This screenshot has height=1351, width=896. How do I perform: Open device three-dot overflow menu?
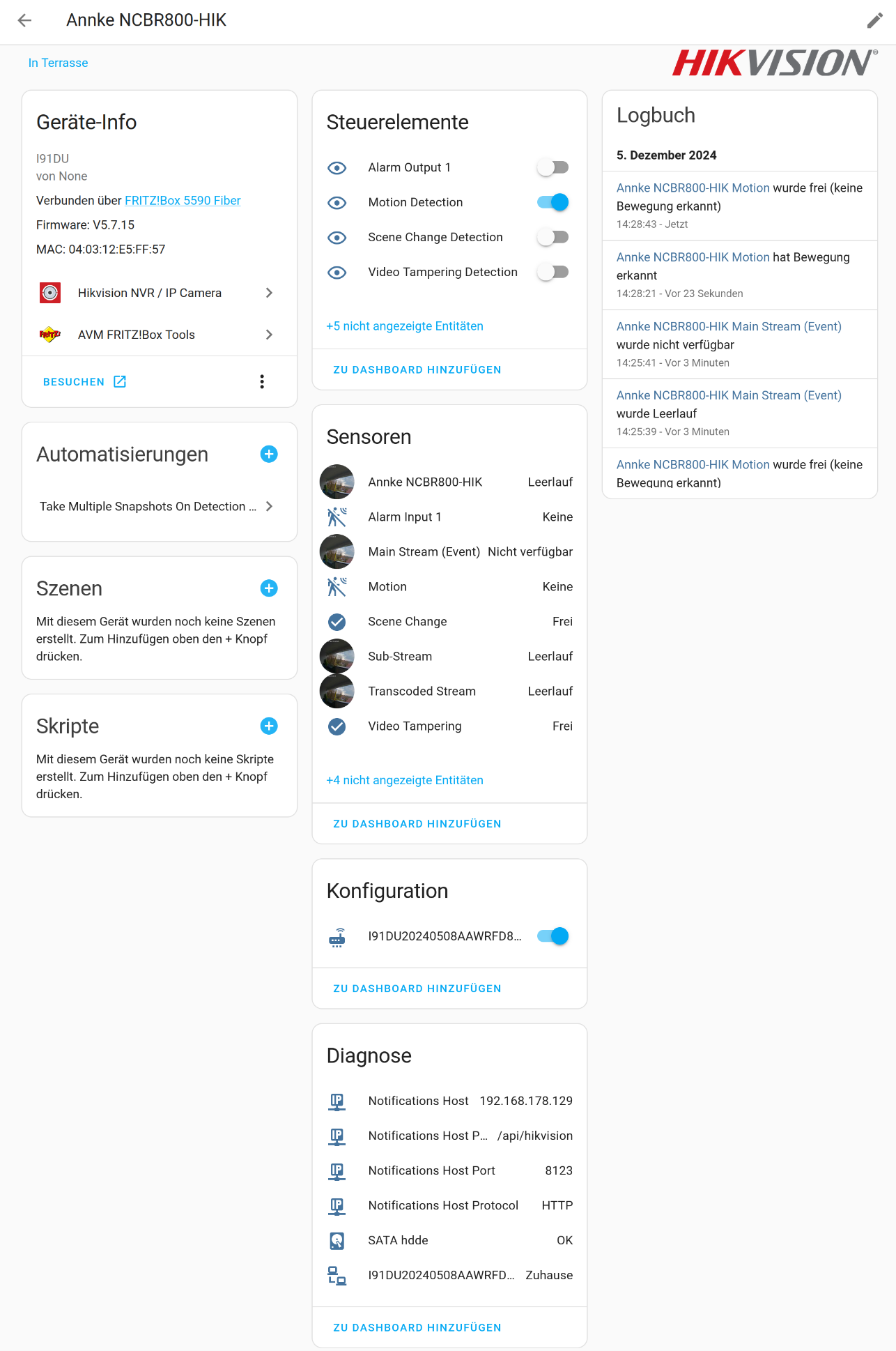pos(262,381)
